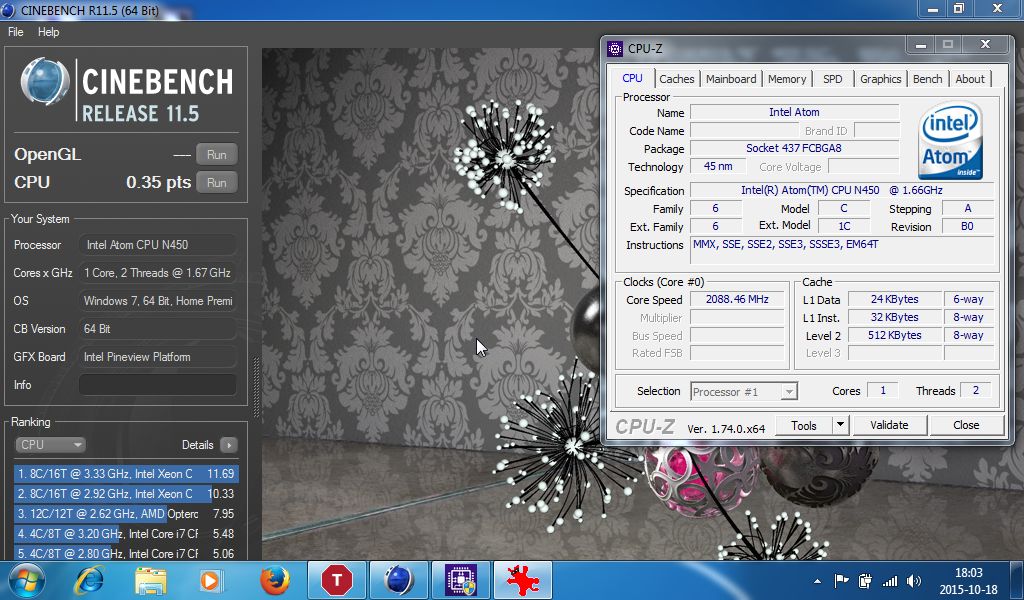Open the CPU ranking type dropdown
Viewport: 1024px width, 600px height.
click(50, 445)
